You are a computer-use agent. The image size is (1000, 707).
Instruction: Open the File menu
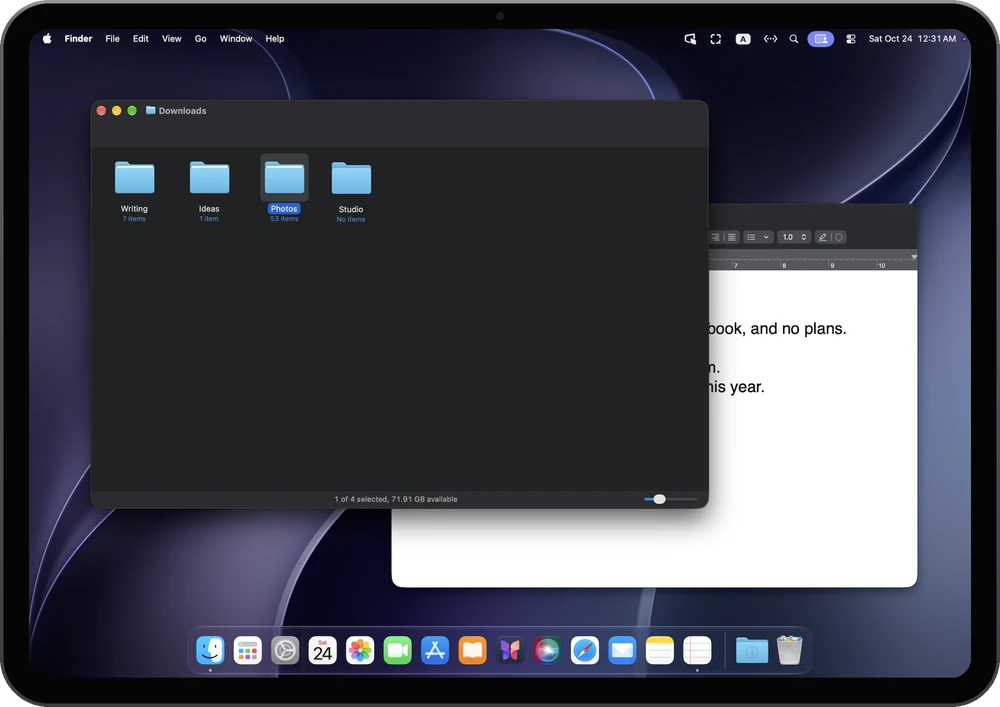pyautogui.click(x=112, y=39)
